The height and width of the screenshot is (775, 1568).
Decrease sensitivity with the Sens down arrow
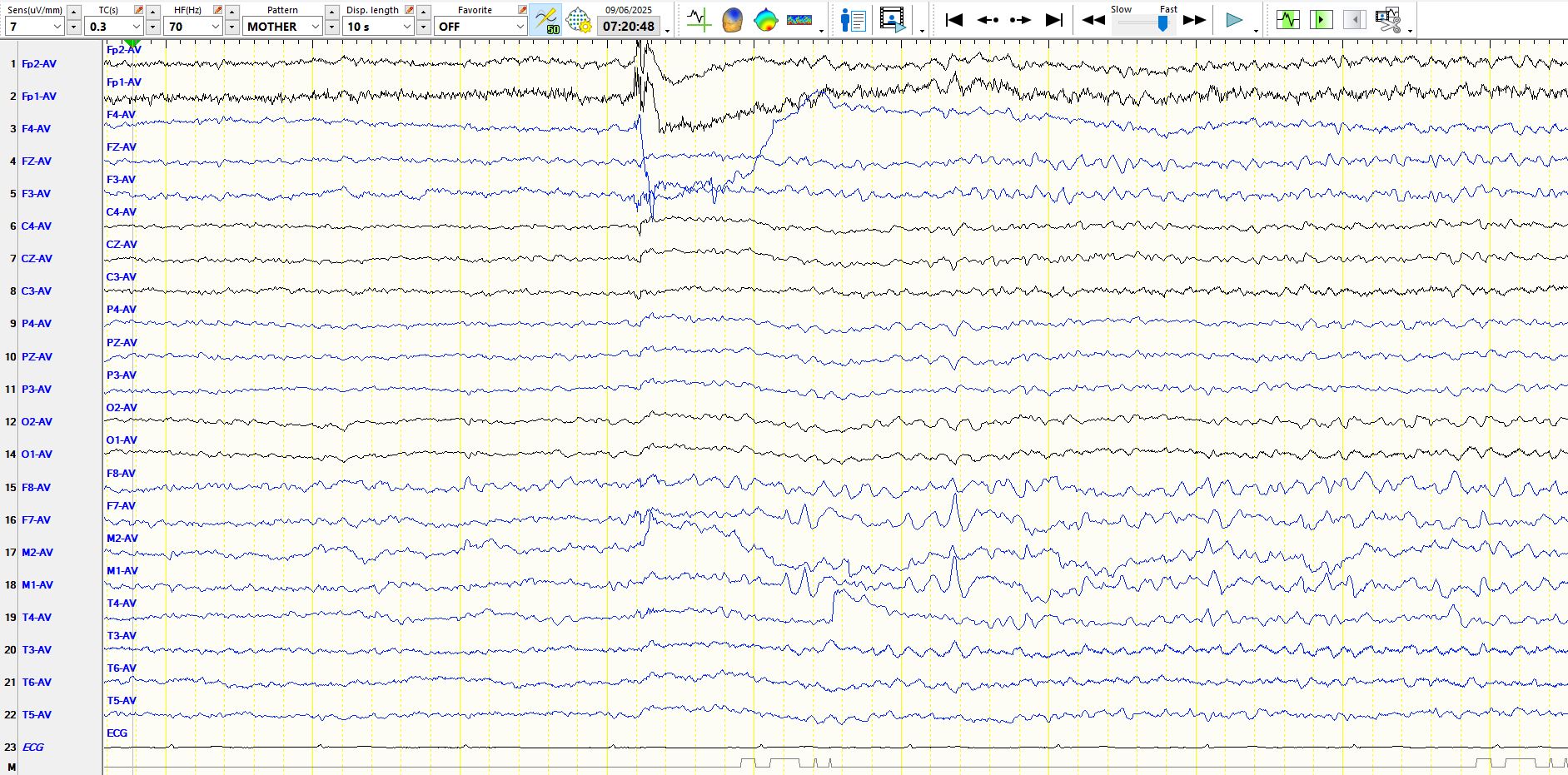click(73, 27)
